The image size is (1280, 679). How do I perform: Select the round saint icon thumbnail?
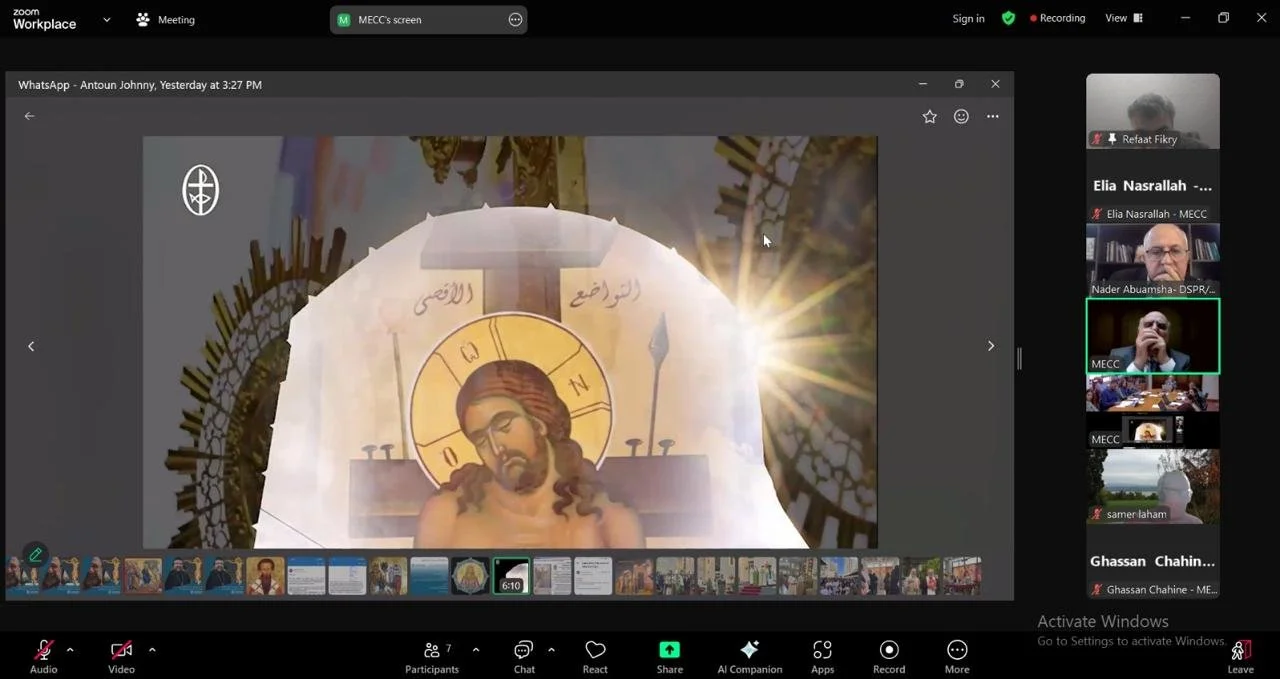tap(470, 576)
